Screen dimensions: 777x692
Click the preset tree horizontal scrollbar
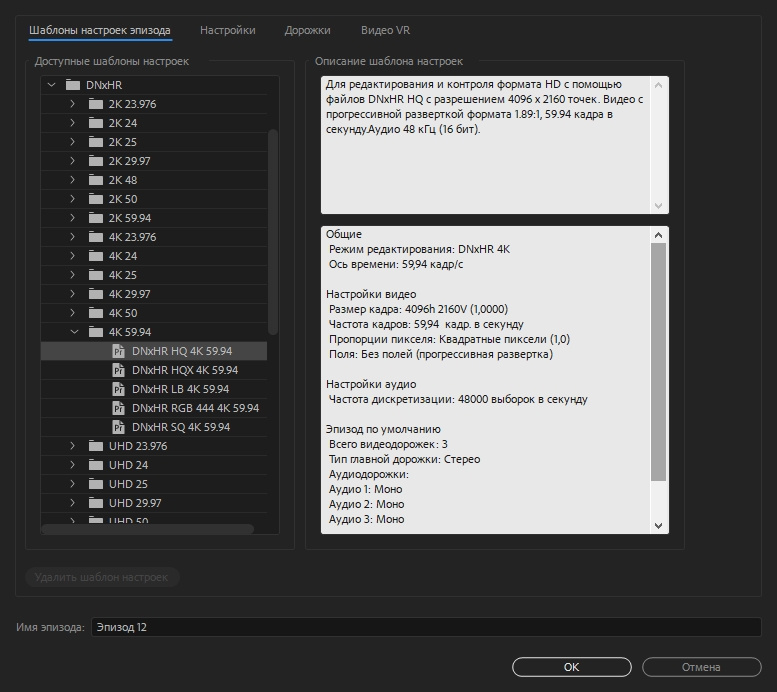(x=148, y=529)
